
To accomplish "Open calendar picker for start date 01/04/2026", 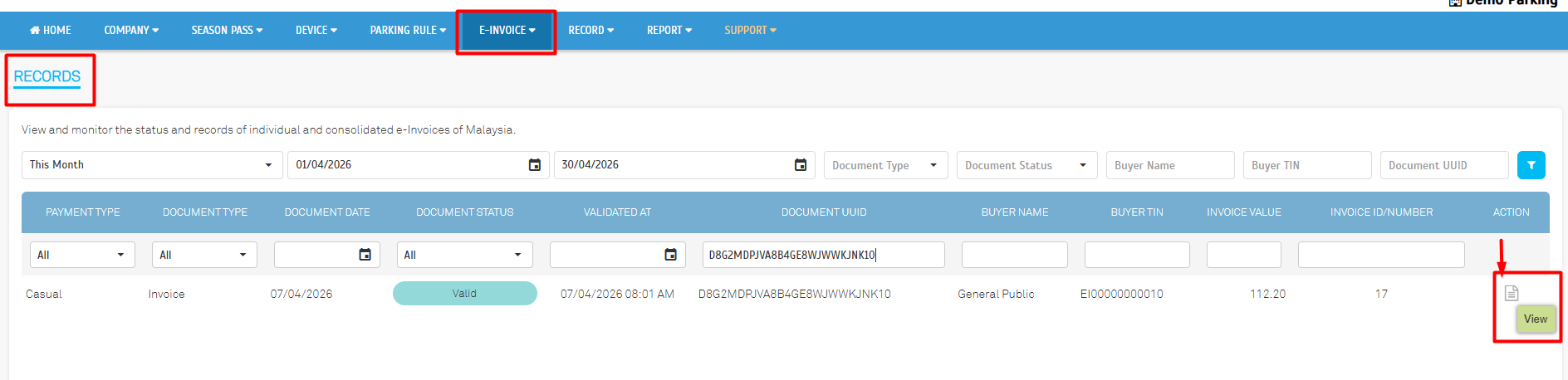I will 535,165.
